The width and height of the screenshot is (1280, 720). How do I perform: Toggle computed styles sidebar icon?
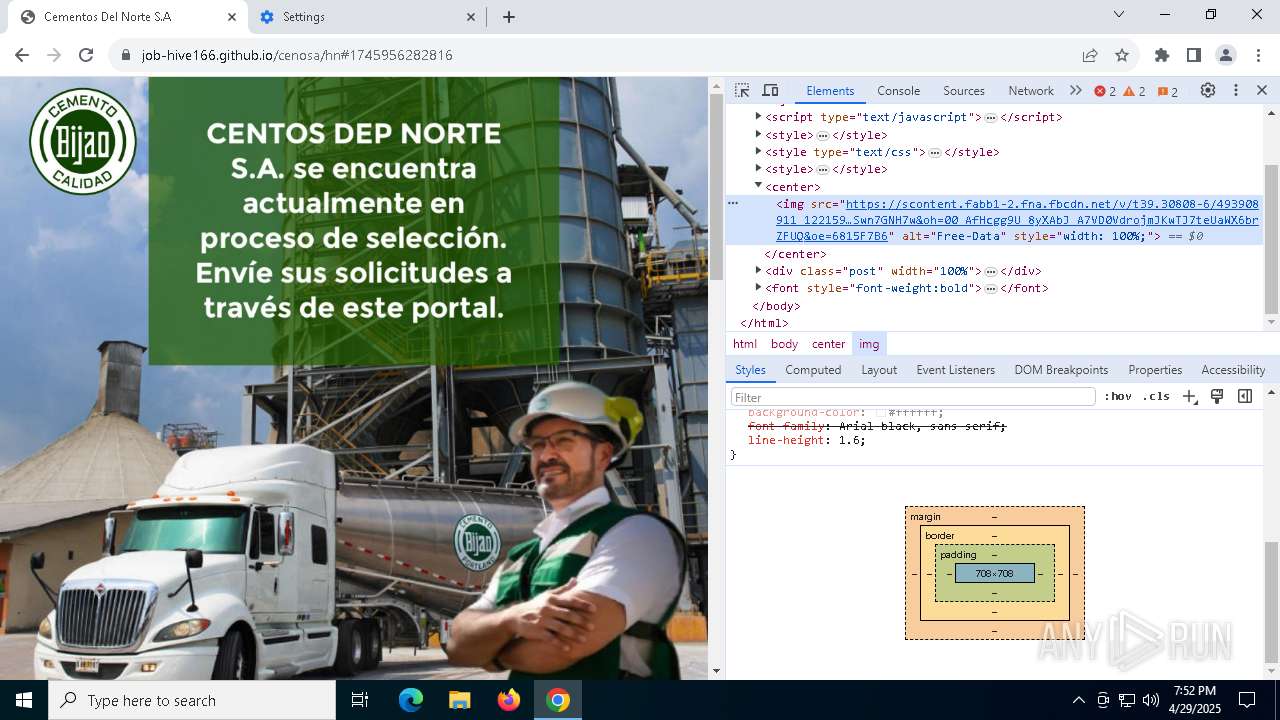pos(1245,396)
